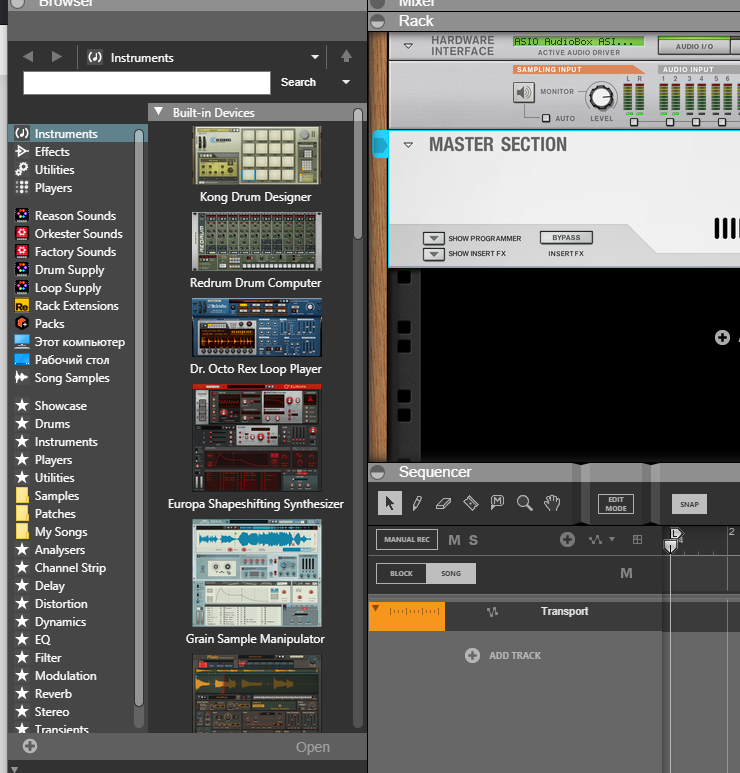Click the L loop locator marker
The image size is (740, 773).
pyautogui.click(x=675, y=533)
